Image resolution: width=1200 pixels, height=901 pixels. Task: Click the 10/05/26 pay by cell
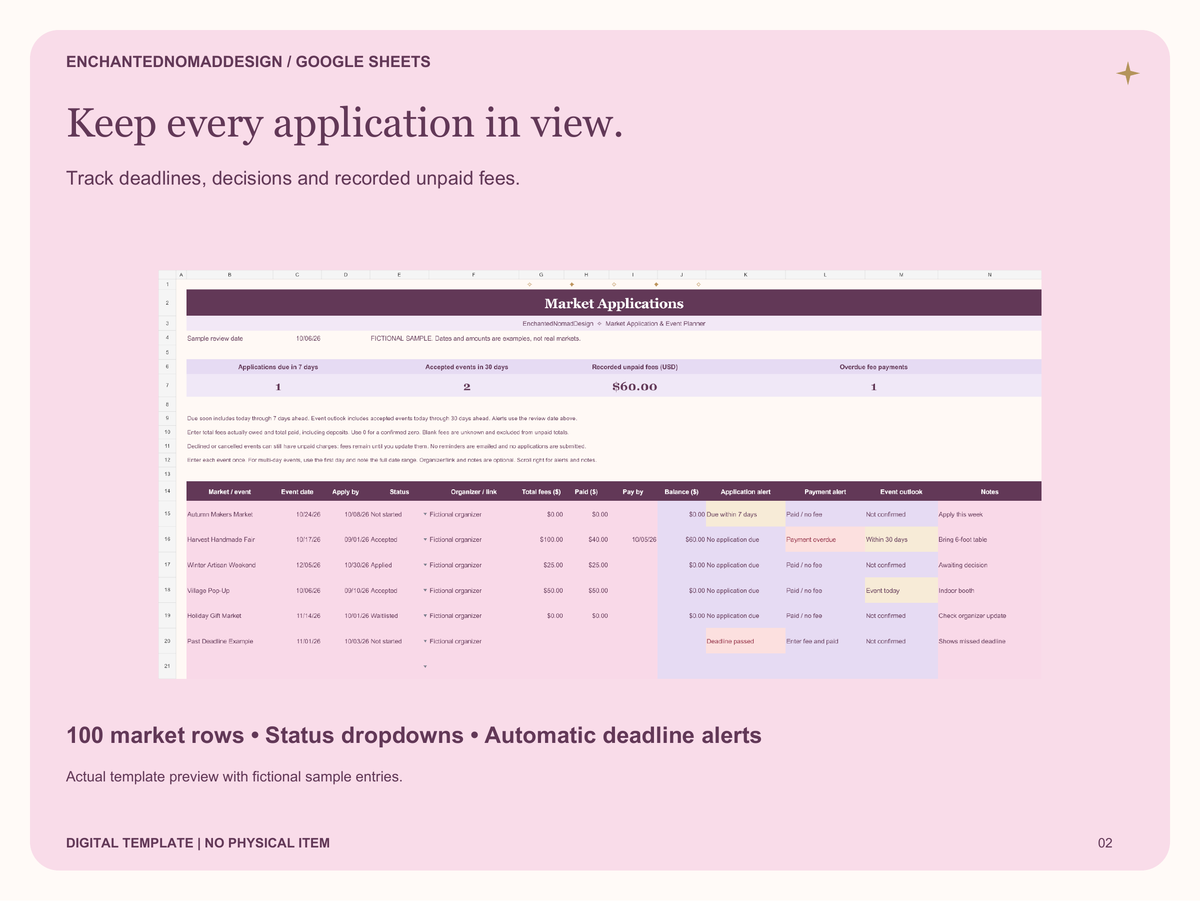coord(633,540)
